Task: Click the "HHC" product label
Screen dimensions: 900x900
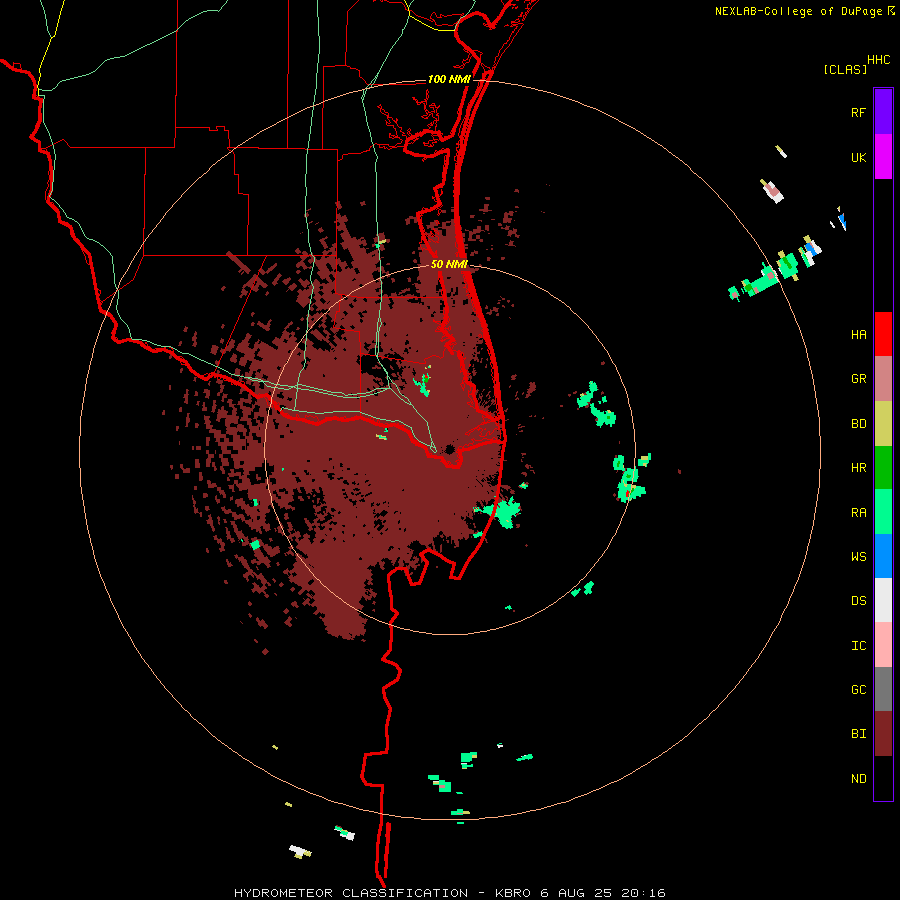Action: tap(879, 60)
